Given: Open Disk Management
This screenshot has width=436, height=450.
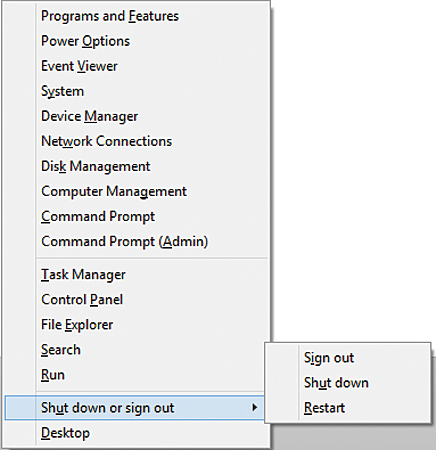Looking at the screenshot, I should pos(96,166).
